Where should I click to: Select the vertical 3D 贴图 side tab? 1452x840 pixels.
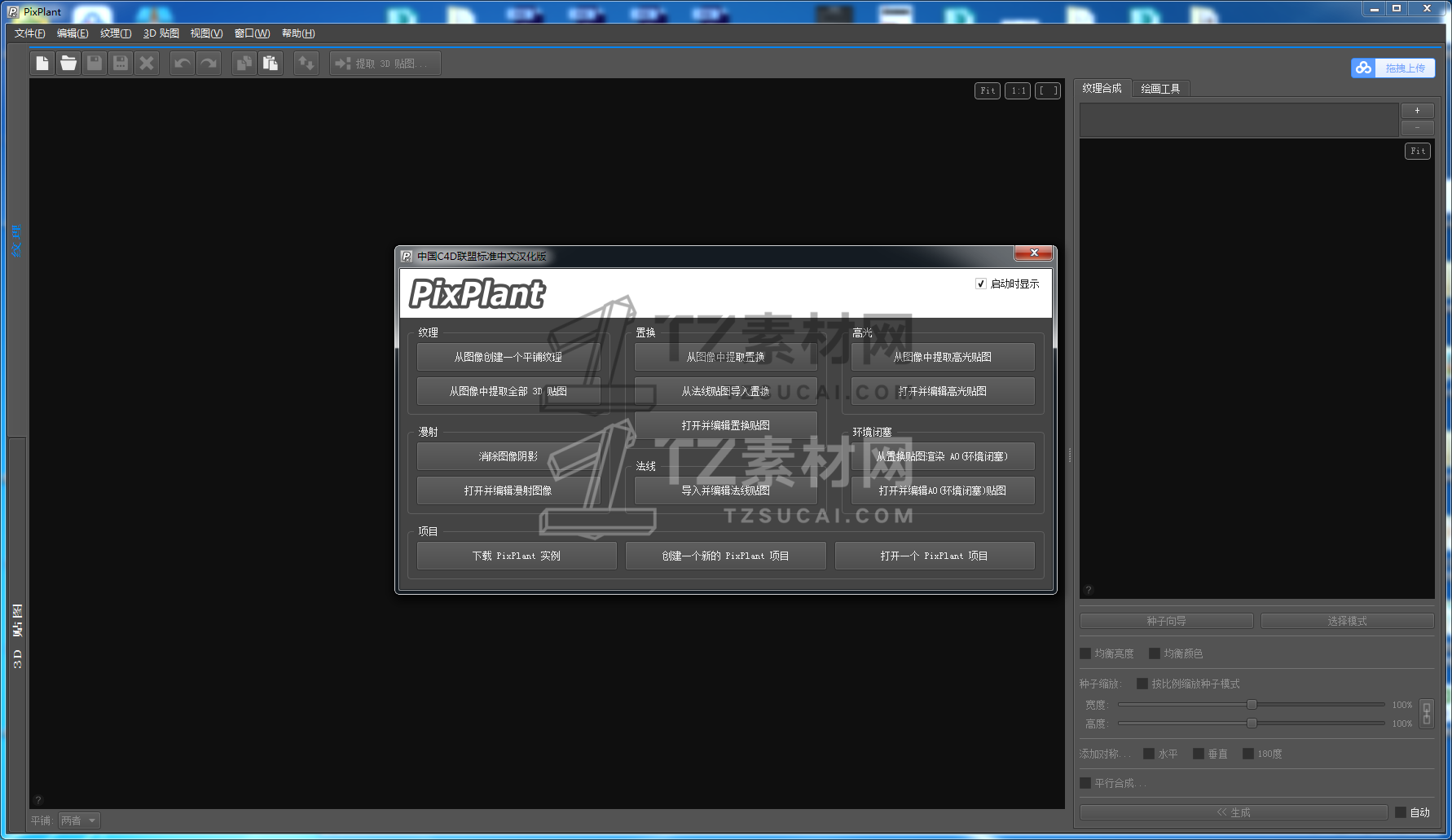[17, 636]
